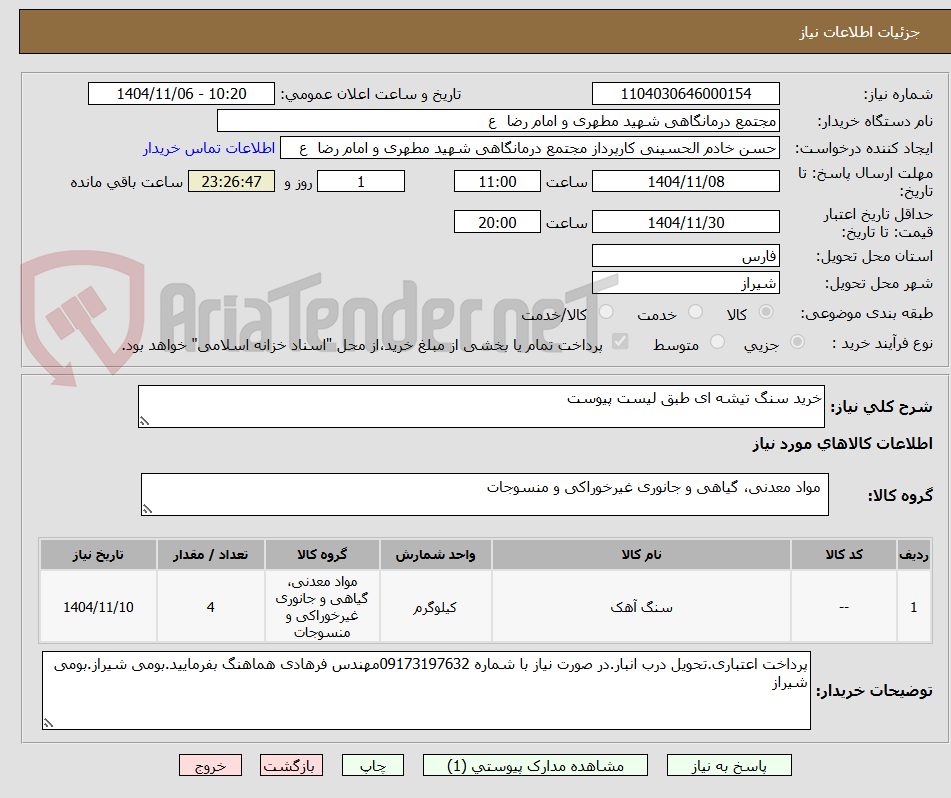The width and height of the screenshot is (951, 798).
Task: Click the resize handle of buyer notes box
Action: coord(49,723)
